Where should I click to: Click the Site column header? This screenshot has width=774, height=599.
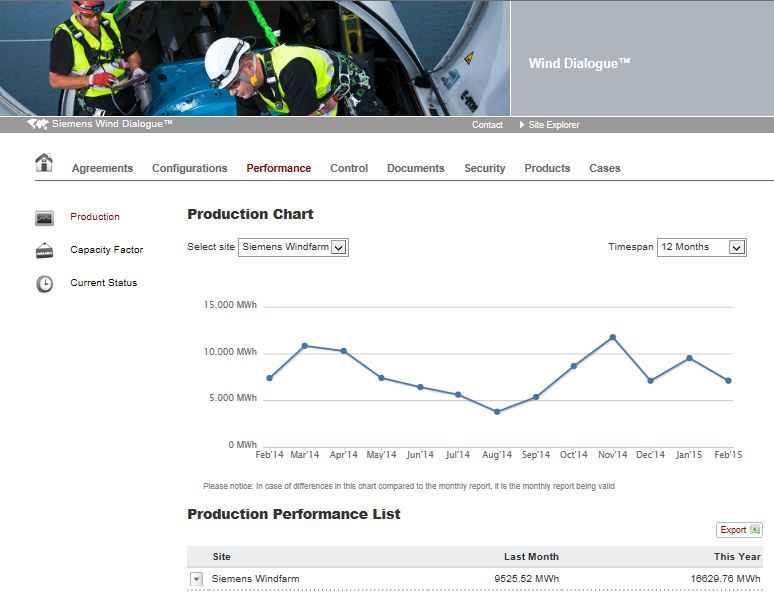222,557
